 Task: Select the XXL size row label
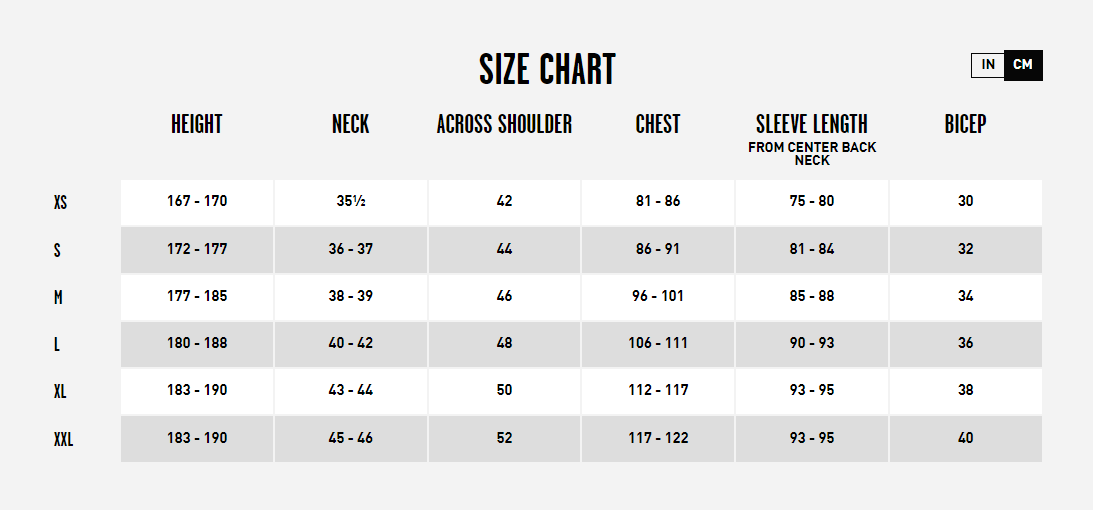point(63,440)
